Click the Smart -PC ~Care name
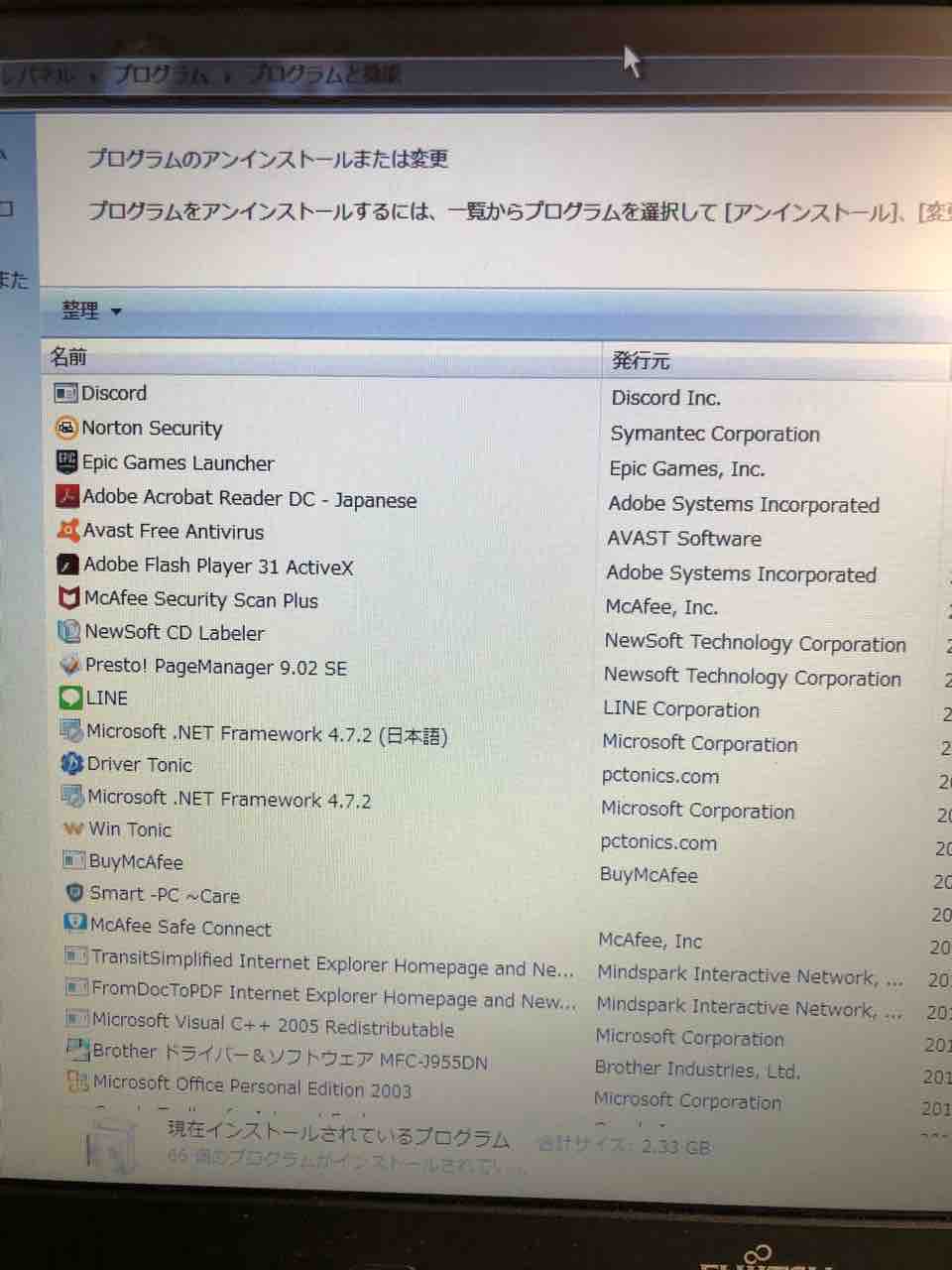The width and height of the screenshot is (952, 1270). point(165,895)
